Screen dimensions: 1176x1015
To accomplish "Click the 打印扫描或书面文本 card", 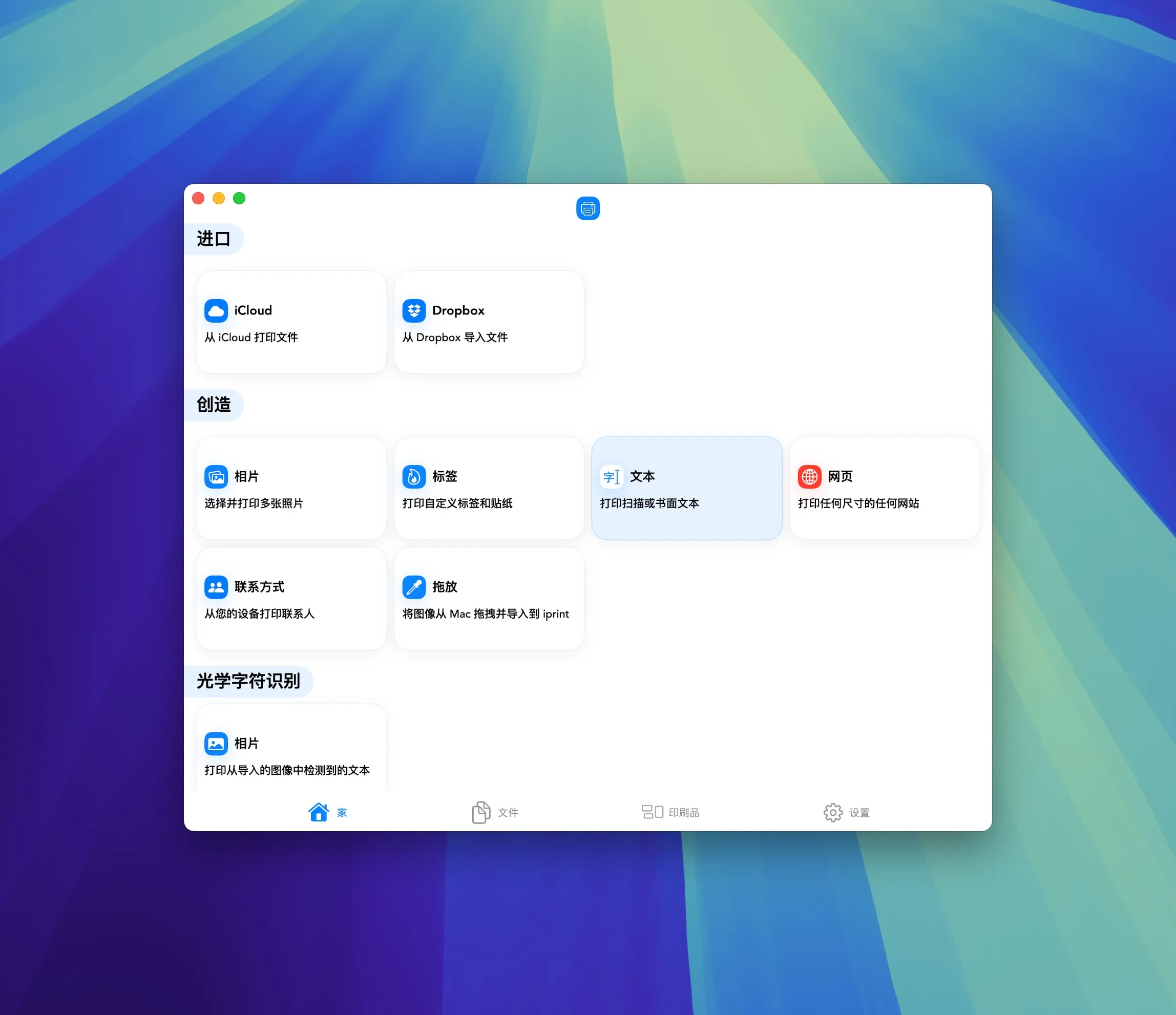I will coord(687,503).
